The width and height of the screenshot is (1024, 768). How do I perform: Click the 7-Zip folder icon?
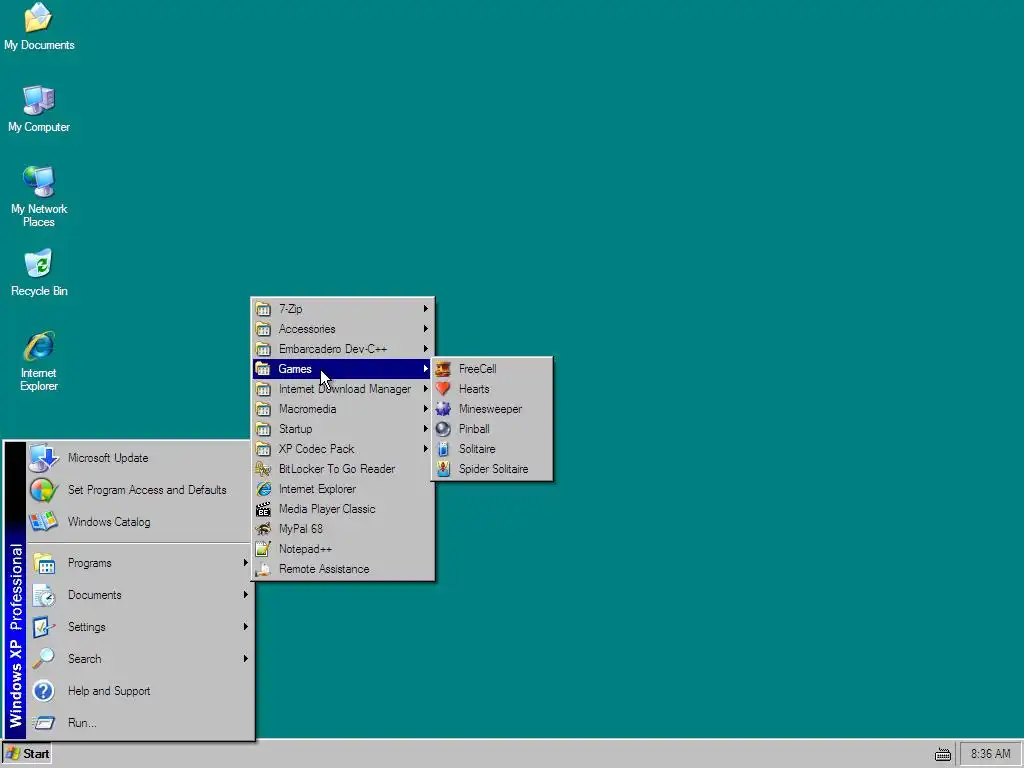click(263, 308)
